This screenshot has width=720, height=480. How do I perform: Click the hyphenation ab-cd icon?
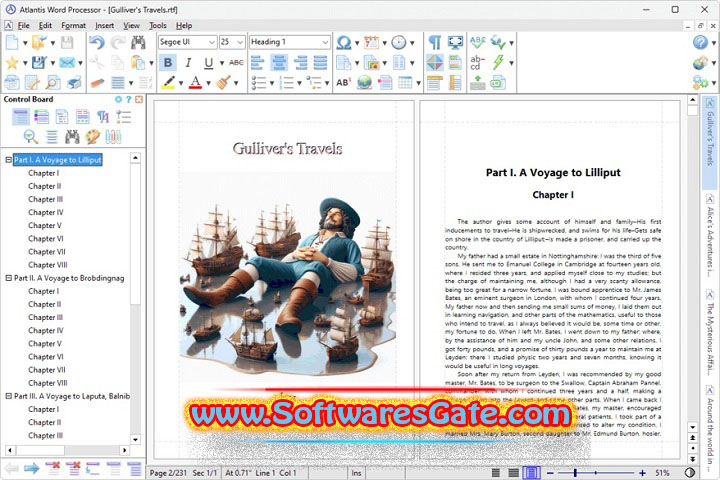[x=477, y=62]
